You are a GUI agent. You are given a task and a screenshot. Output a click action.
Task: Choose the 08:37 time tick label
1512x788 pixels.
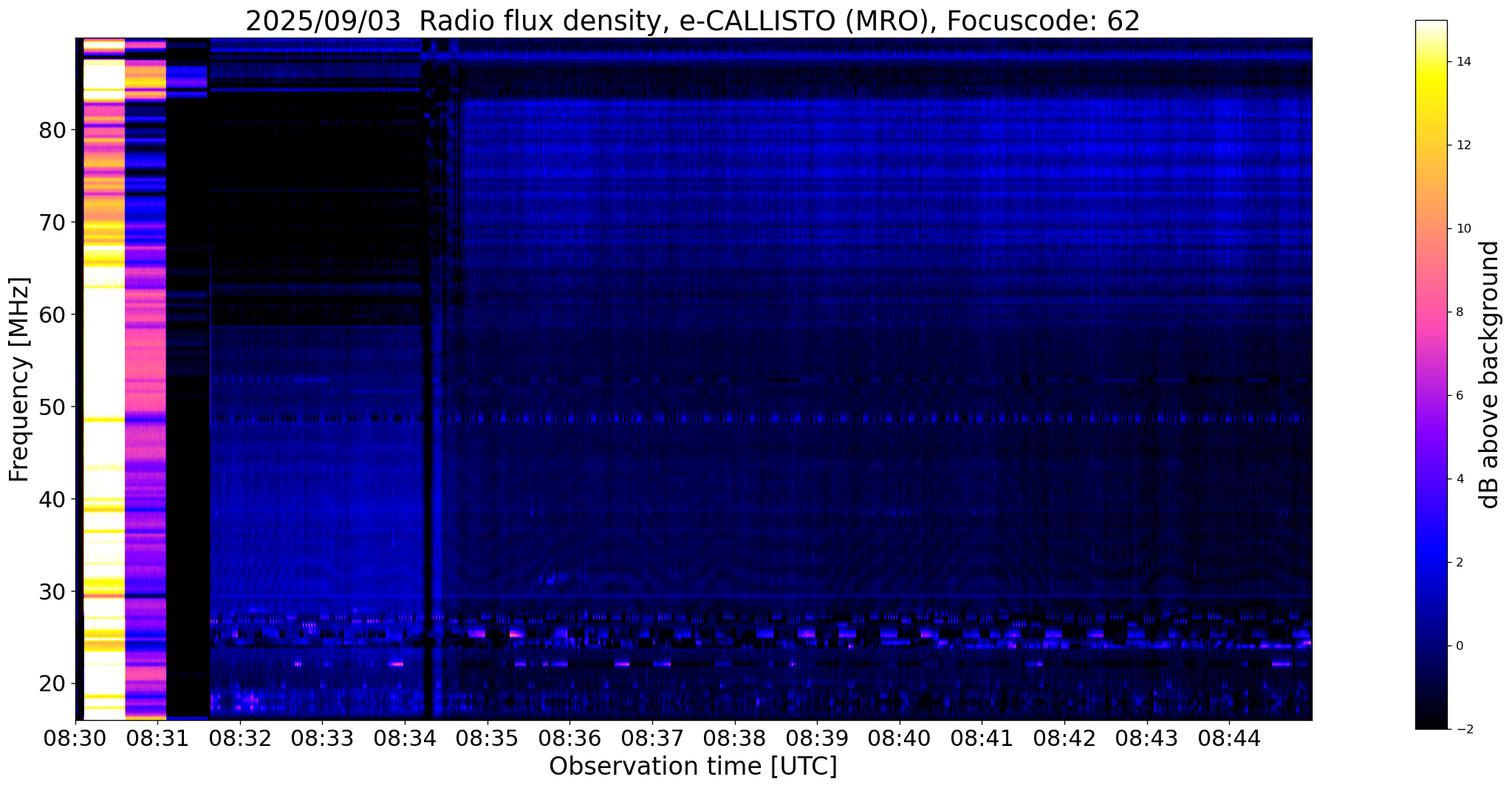pos(652,739)
